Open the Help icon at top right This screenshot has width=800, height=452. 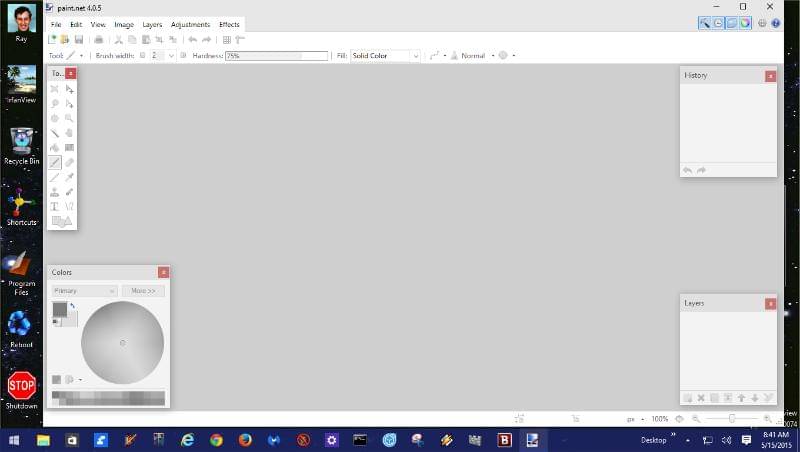[x=776, y=23]
